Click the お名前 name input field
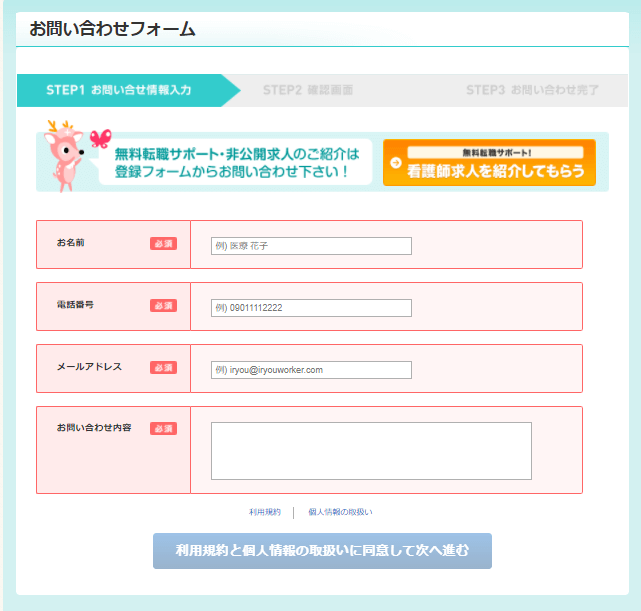Viewport: 641px width, 611px height. (x=311, y=246)
